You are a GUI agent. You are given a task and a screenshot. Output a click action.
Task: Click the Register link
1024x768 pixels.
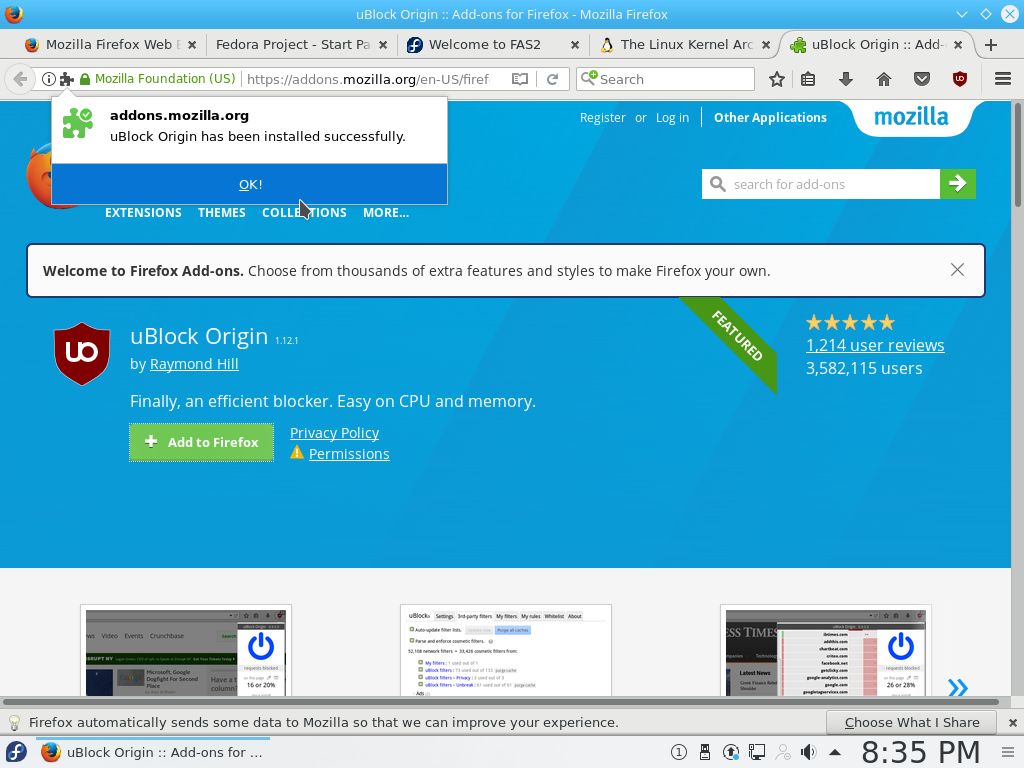point(603,118)
